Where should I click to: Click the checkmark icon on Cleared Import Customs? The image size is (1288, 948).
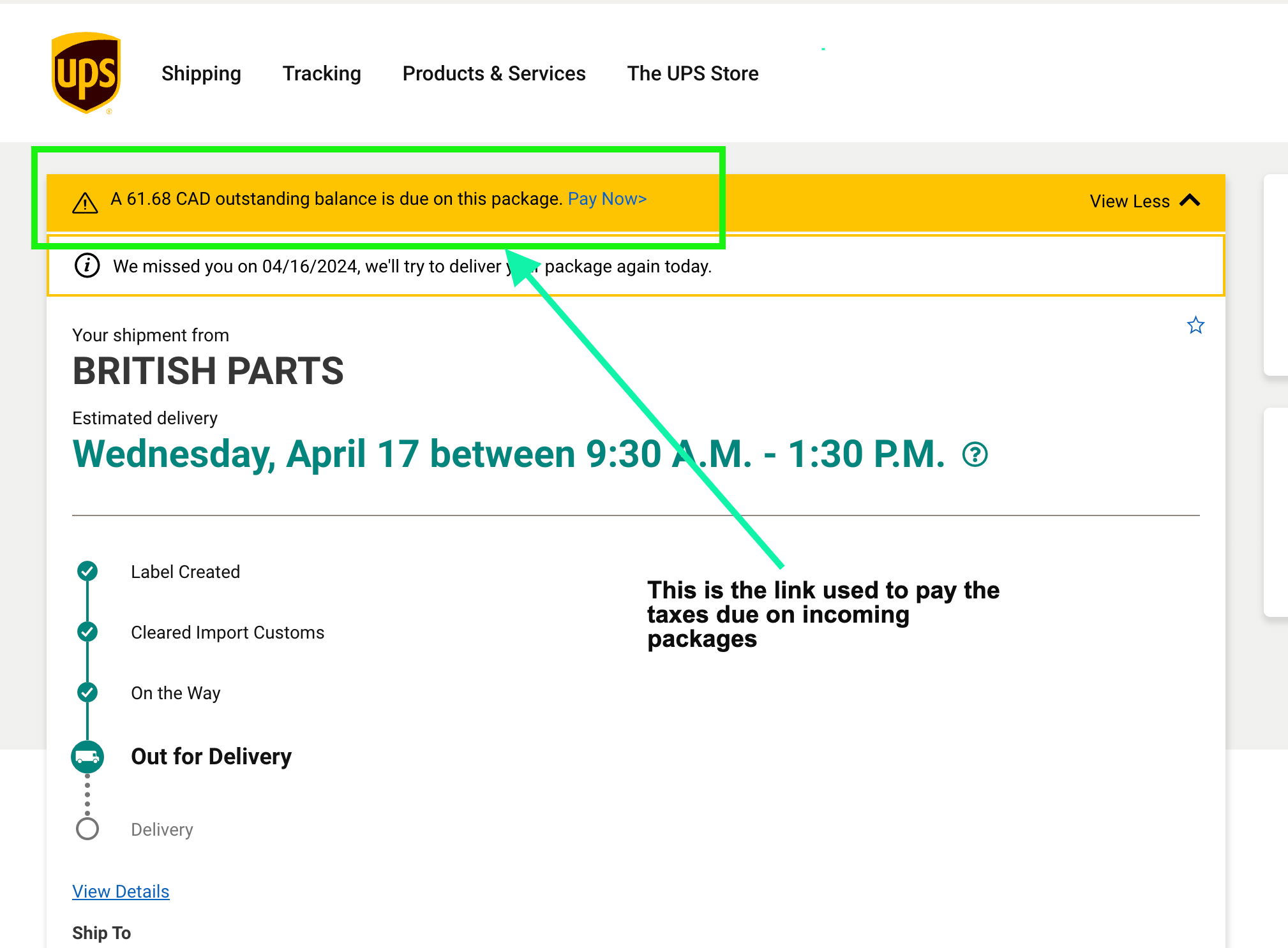(x=89, y=631)
